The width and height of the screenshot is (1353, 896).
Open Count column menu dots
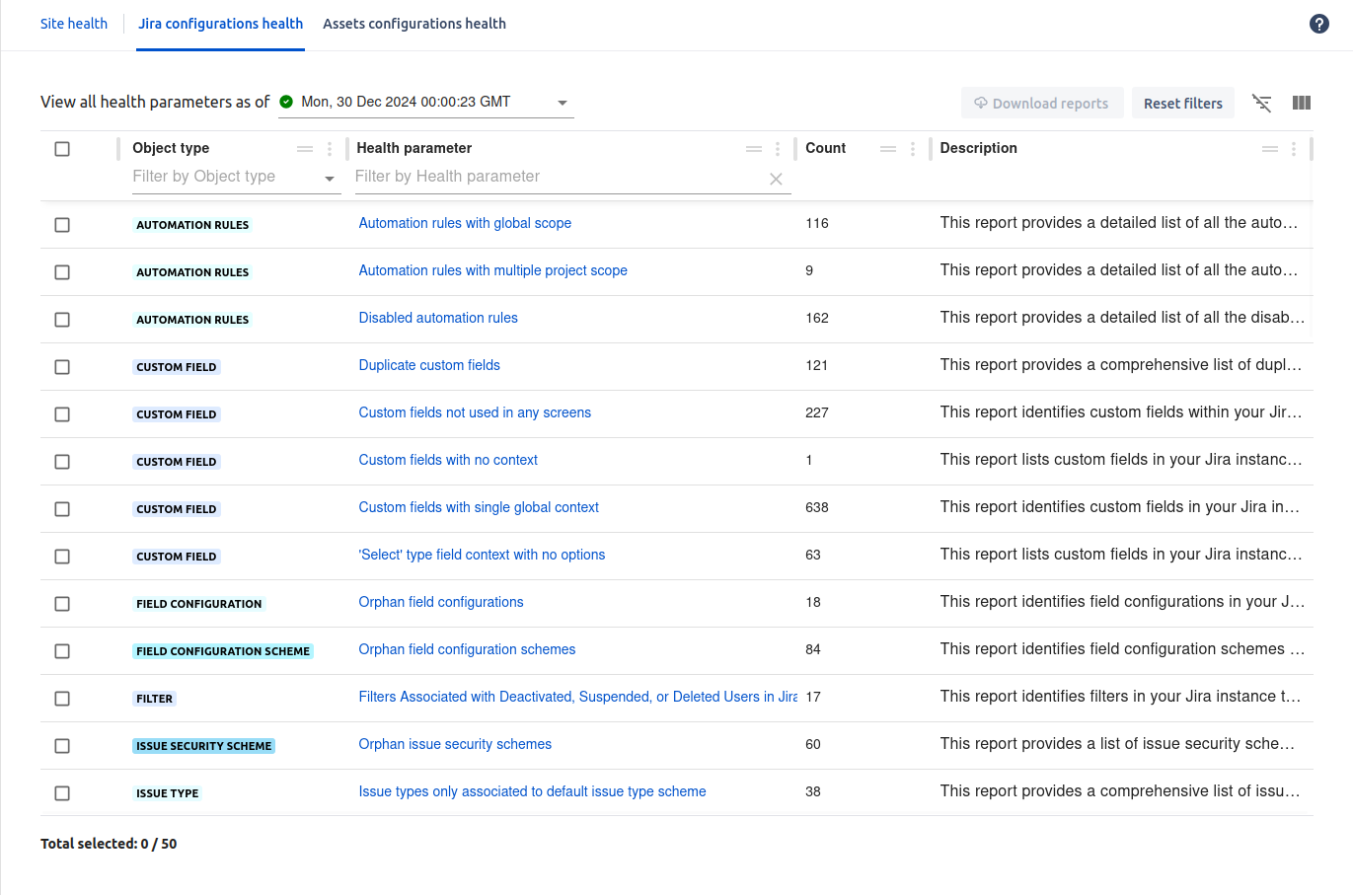pos(913,149)
